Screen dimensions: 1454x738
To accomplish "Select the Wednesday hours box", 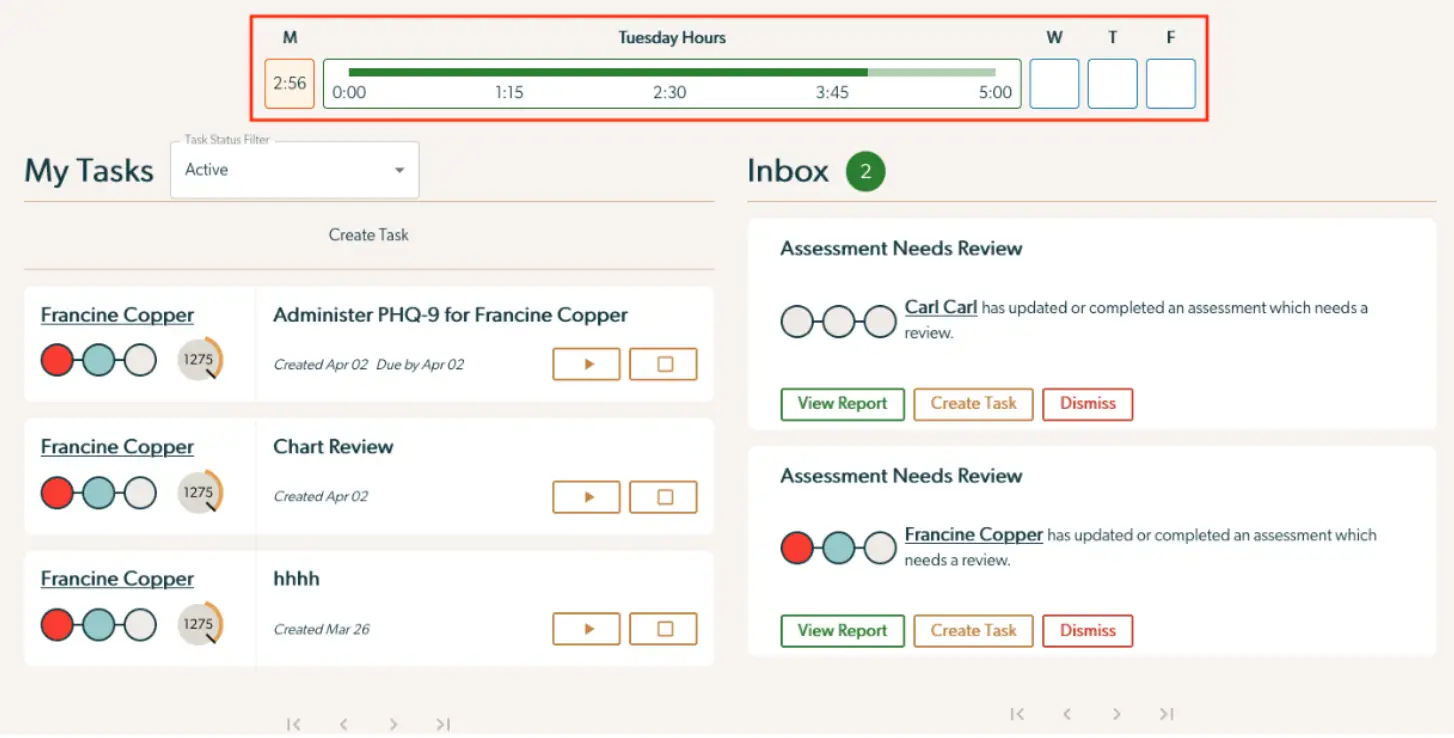I will click(1054, 84).
